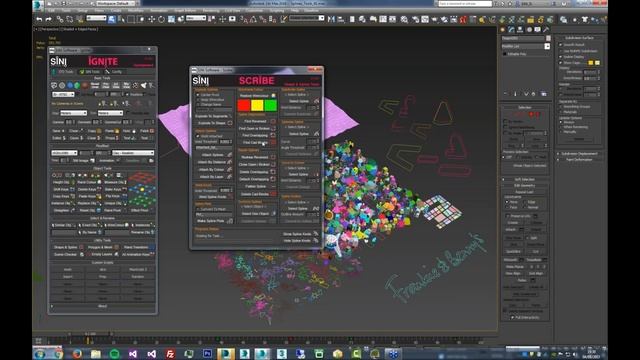Toggle the Multi Attached checkbox in Scribe
Screen dimensions: 640x360
198,136
